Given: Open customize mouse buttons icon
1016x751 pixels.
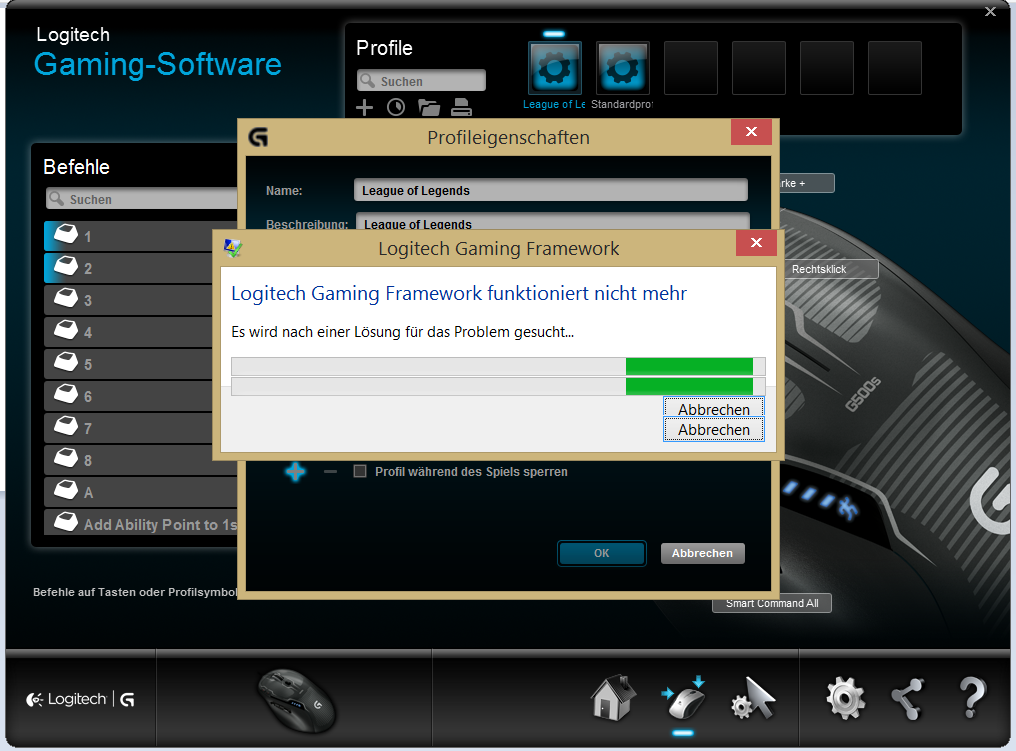Looking at the screenshot, I should pyautogui.click(x=684, y=698).
